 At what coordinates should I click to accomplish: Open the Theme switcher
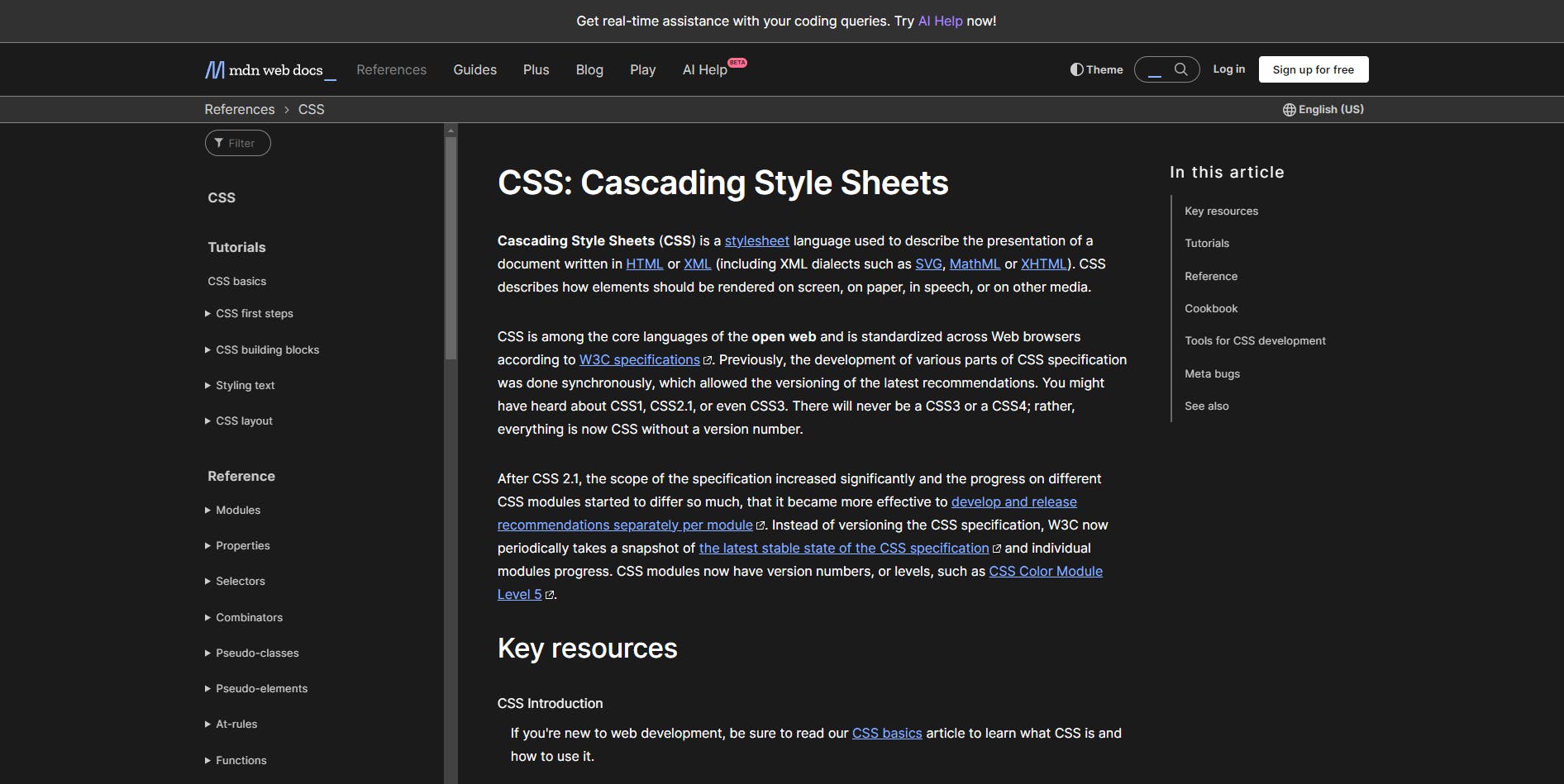(x=1096, y=69)
